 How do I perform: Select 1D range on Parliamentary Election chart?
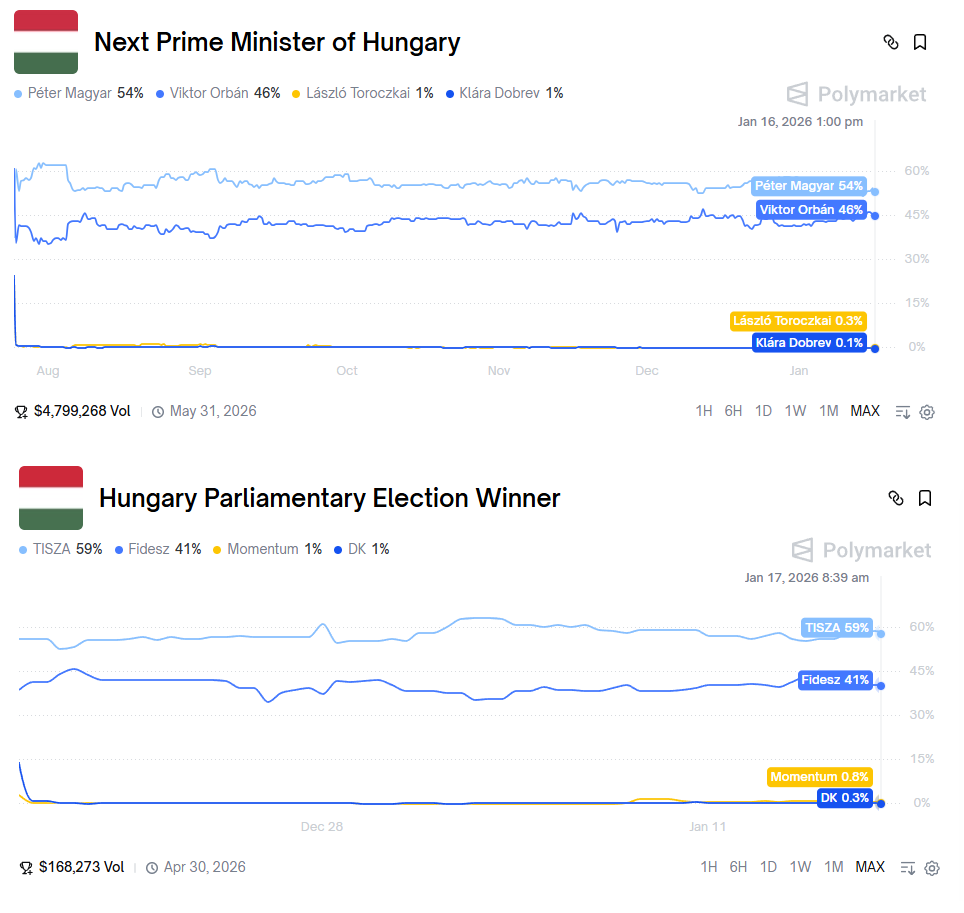768,867
